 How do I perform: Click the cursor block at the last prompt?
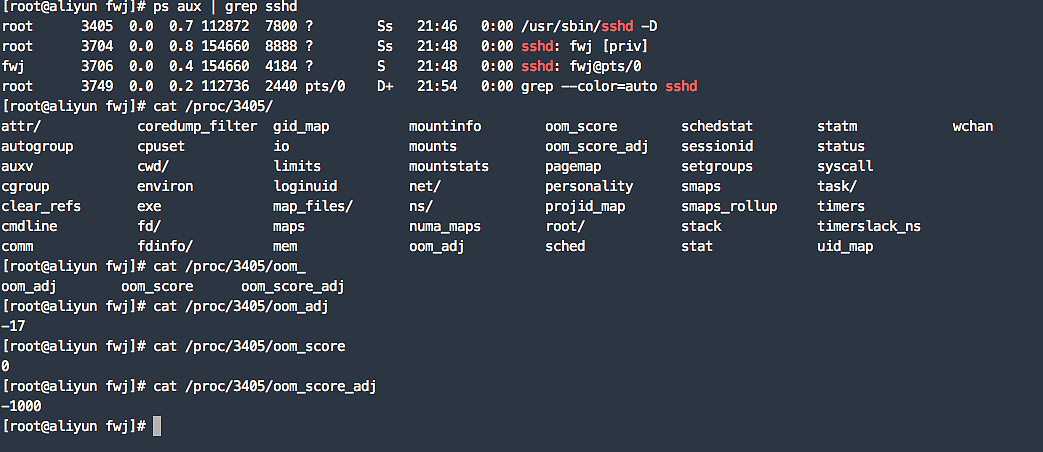click(156, 426)
